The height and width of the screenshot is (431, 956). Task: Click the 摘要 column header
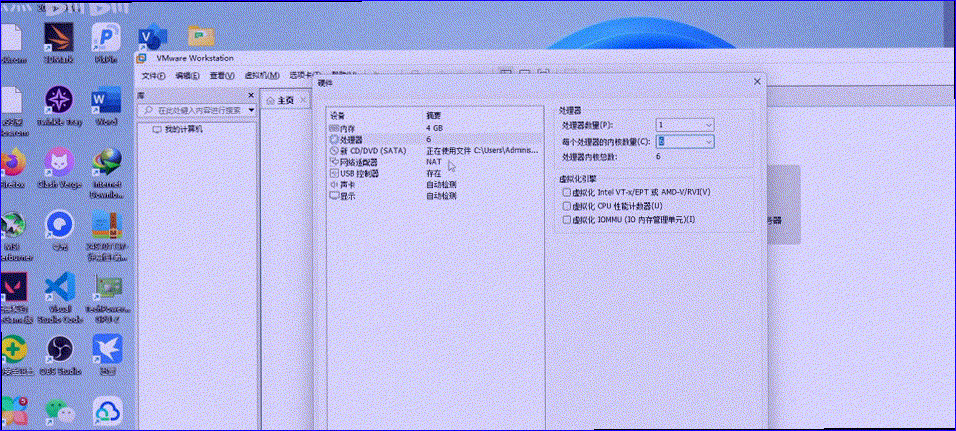coord(433,115)
